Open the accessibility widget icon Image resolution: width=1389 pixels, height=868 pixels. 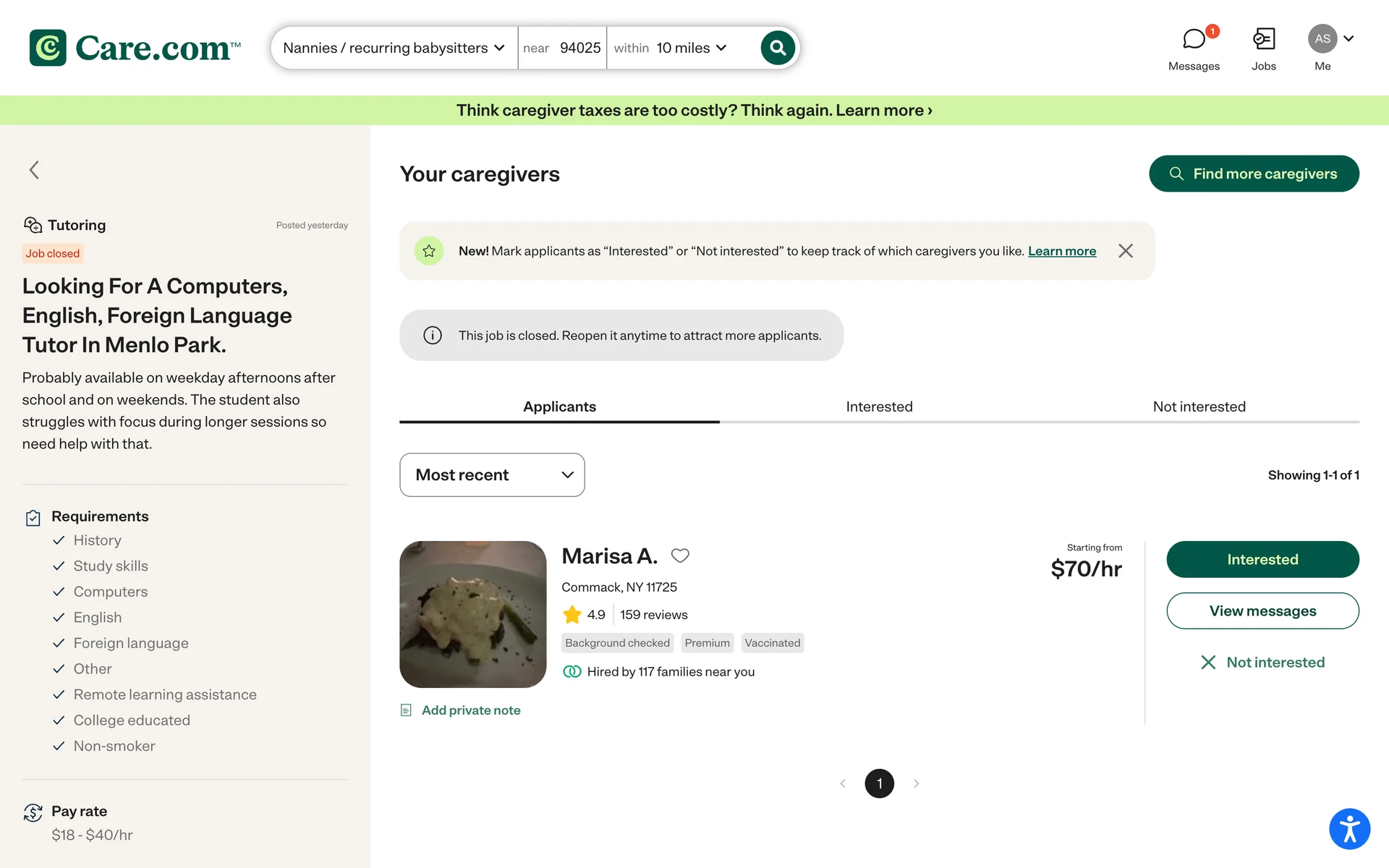1349,828
